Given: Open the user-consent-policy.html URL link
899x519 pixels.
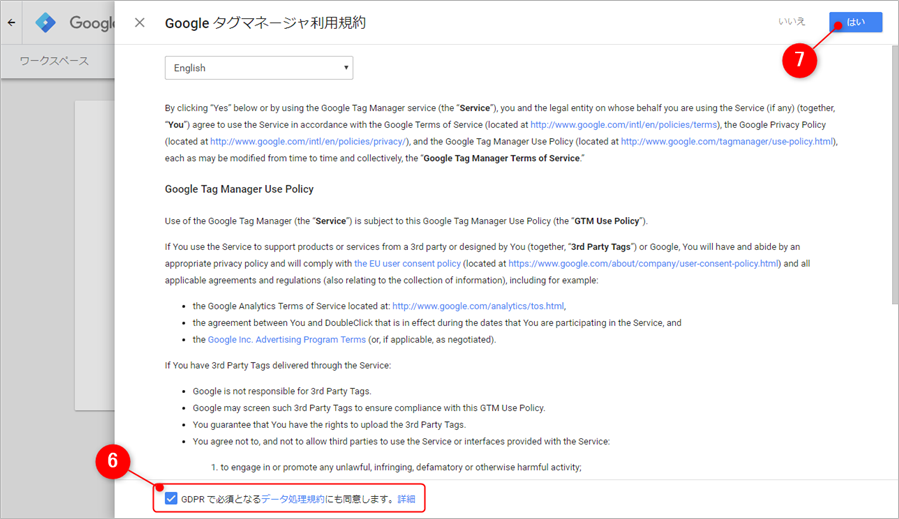Looking at the screenshot, I should (x=643, y=263).
